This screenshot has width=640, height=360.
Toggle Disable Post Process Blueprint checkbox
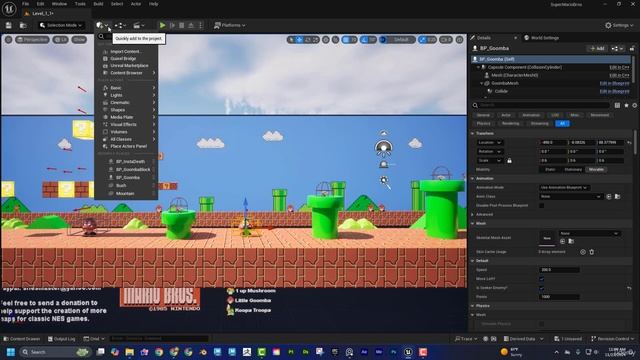pos(542,206)
